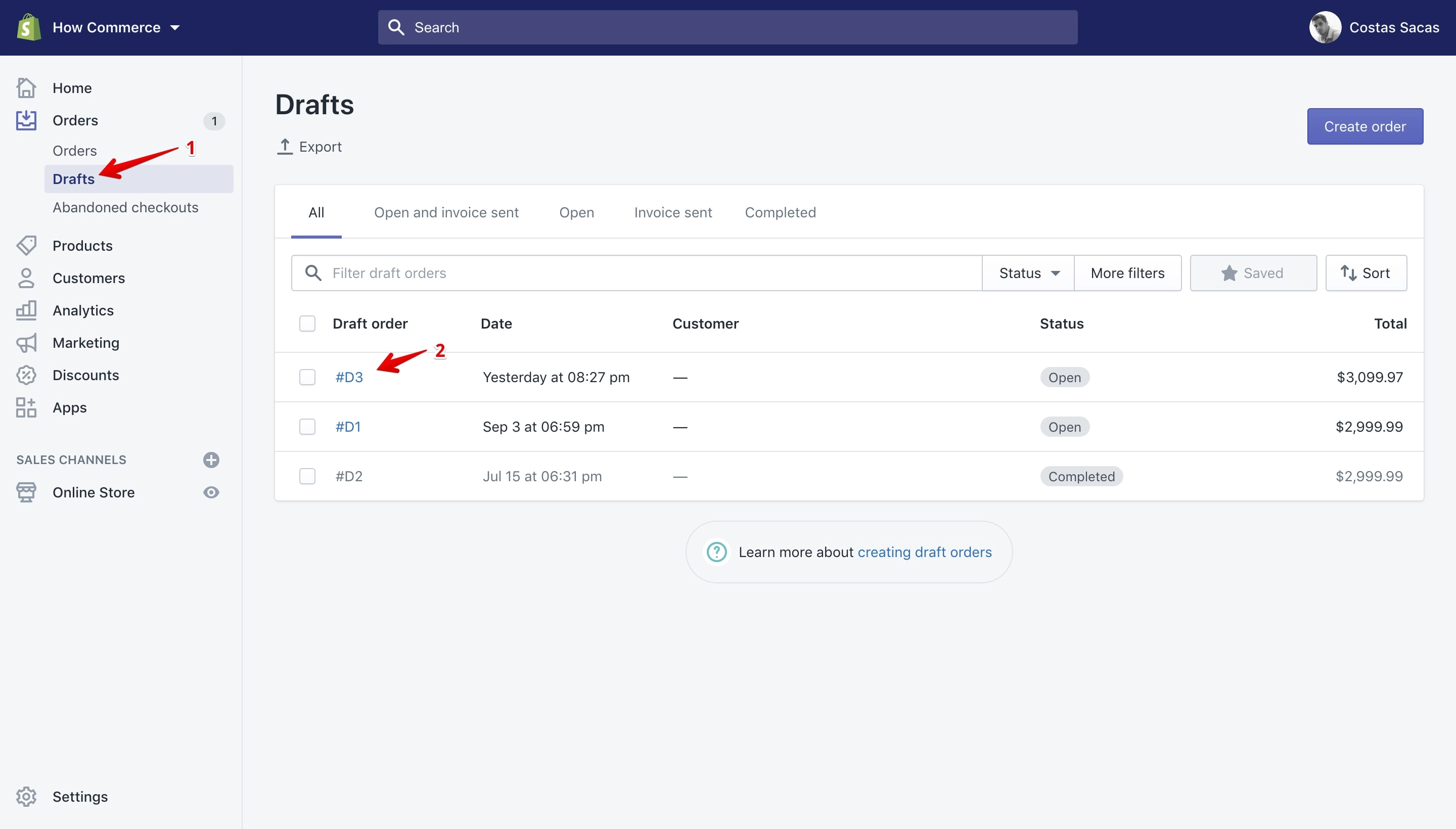The height and width of the screenshot is (829, 1456).
Task: Open draft order #D3
Action: click(x=348, y=377)
